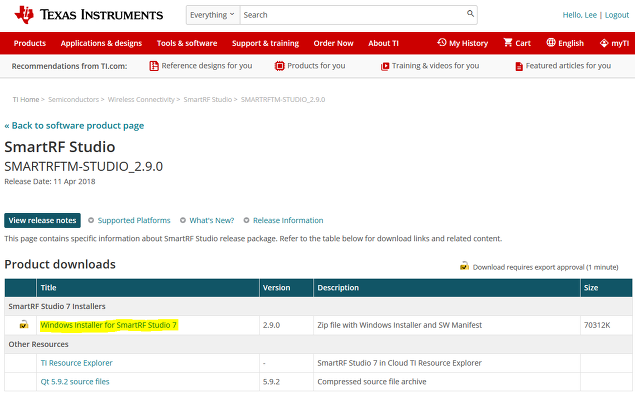Click the globe language icon

pos(551,43)
